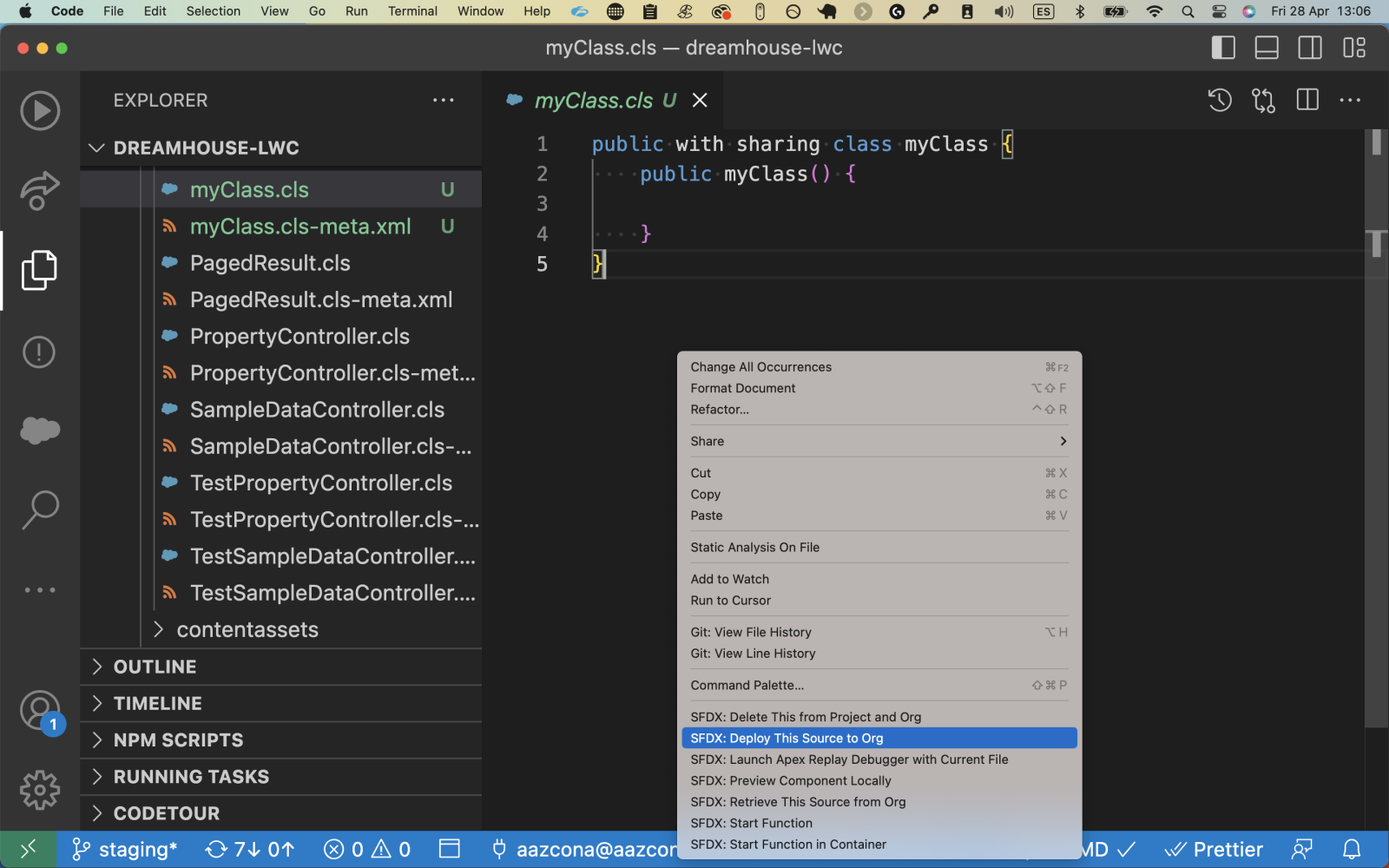1389x868 pixels.
Task: Click the status bar window icon
Action: 450,849
